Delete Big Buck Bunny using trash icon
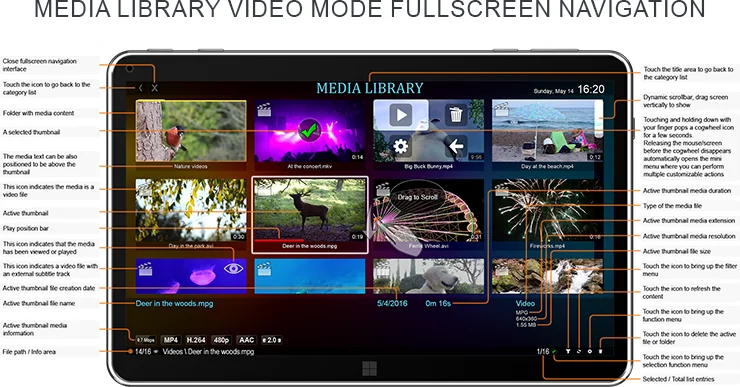The image size is (740, 387). (456, 115)
